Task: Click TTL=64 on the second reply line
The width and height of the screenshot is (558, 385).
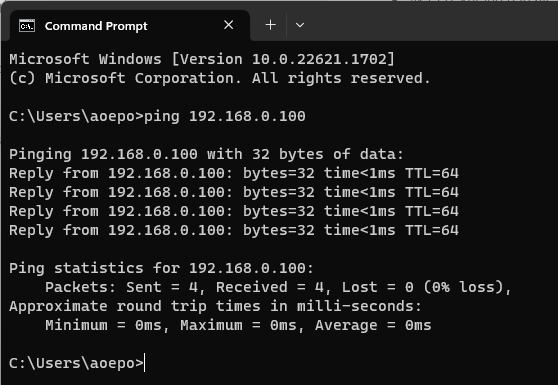Action: pyautogui.click(x=432, y=192)
